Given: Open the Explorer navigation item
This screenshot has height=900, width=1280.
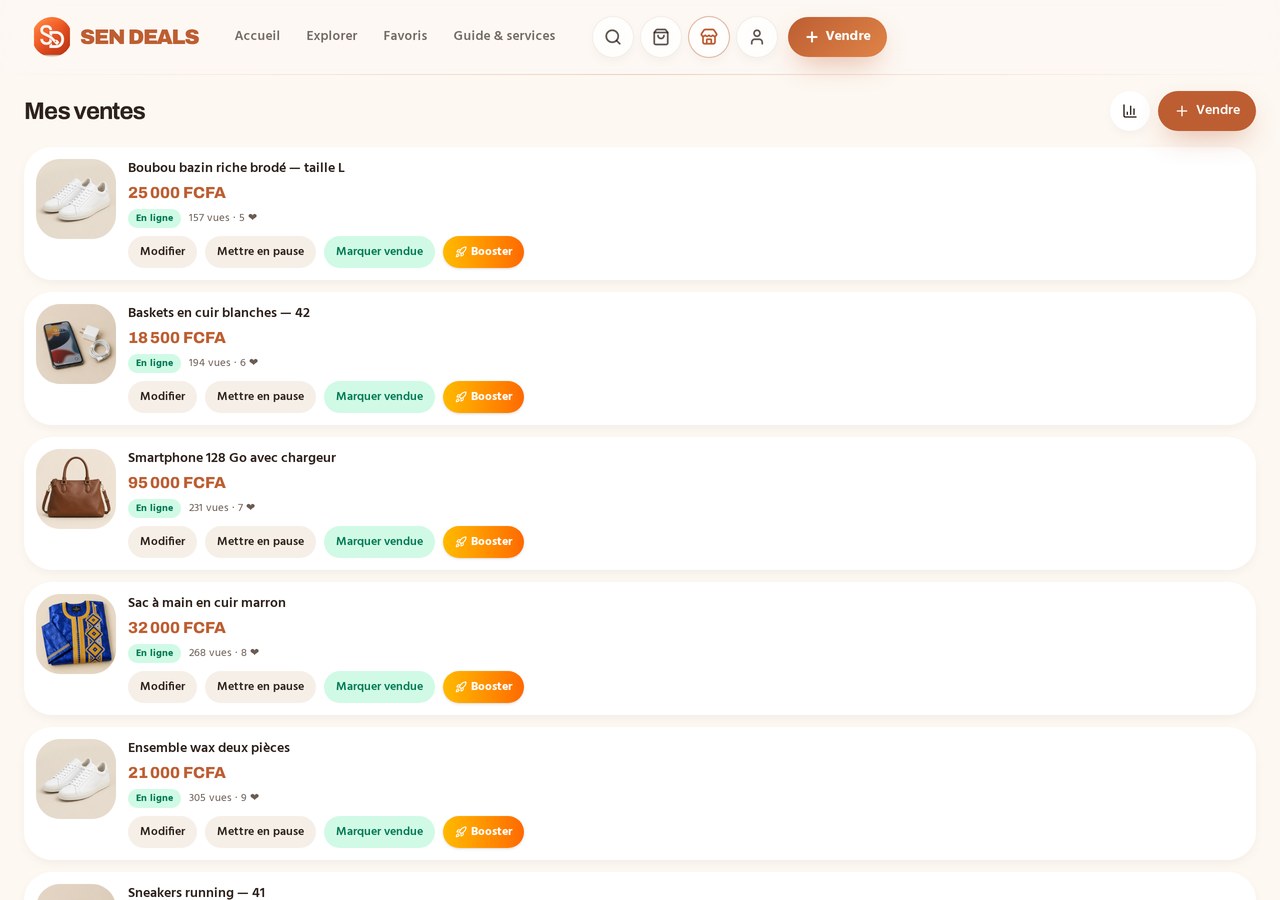Looking at the screenshot, I should [332, 36].
